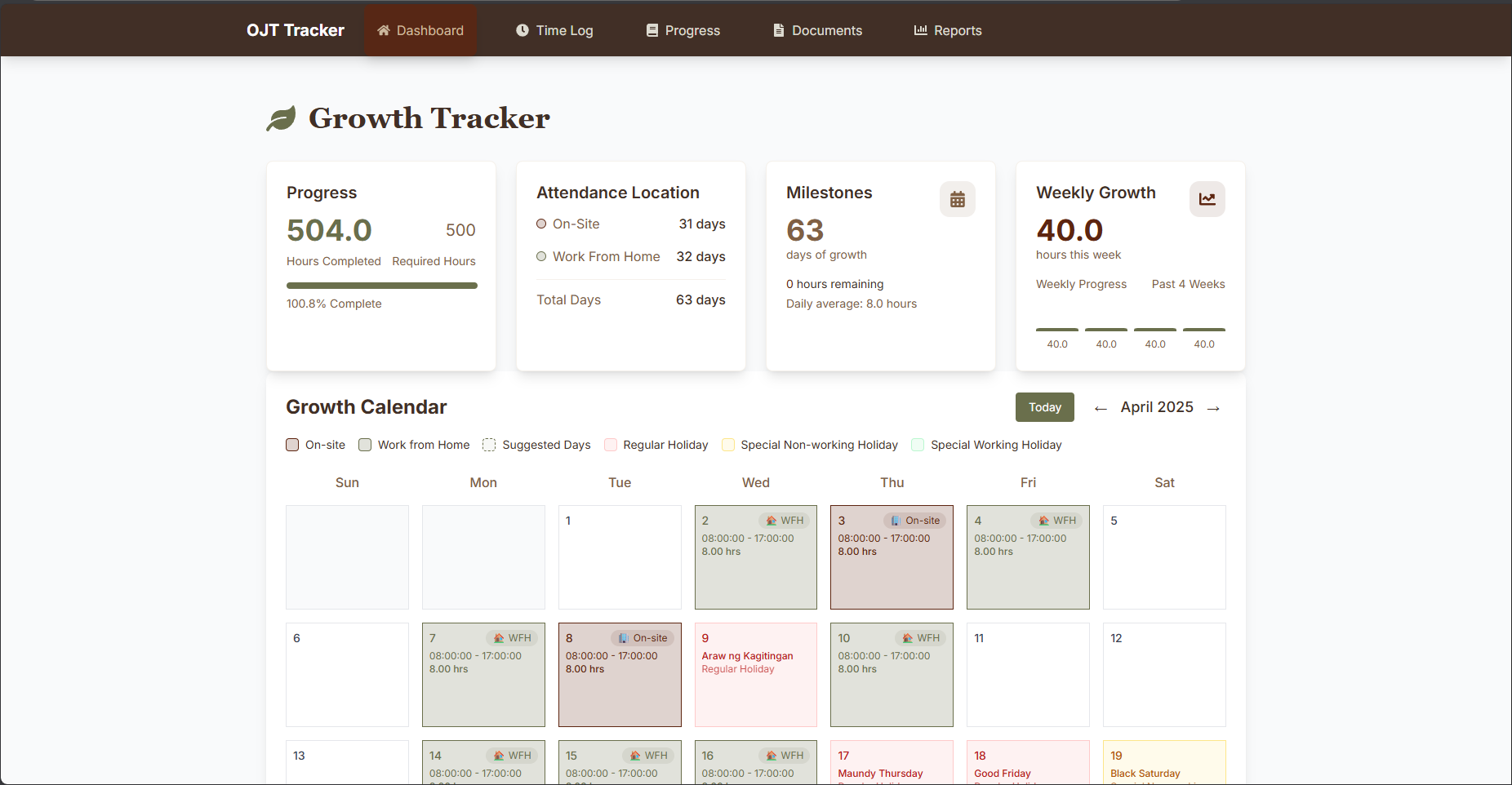The width and height of the screenshot is (1512, 785).
Task: Open Good Friday on April 18
Action: pyautogui.click(x=1028, y=762)
